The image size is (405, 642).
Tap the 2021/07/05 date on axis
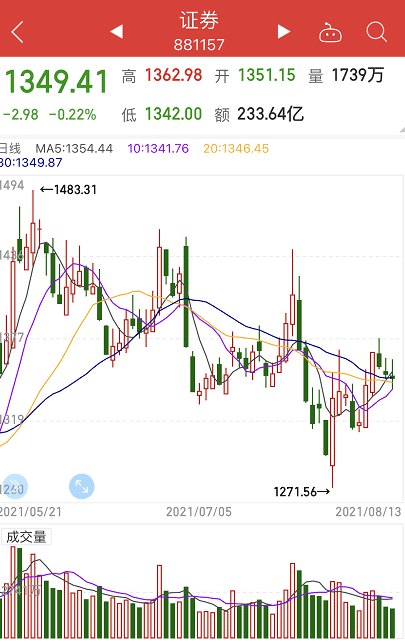pos(199,511)
